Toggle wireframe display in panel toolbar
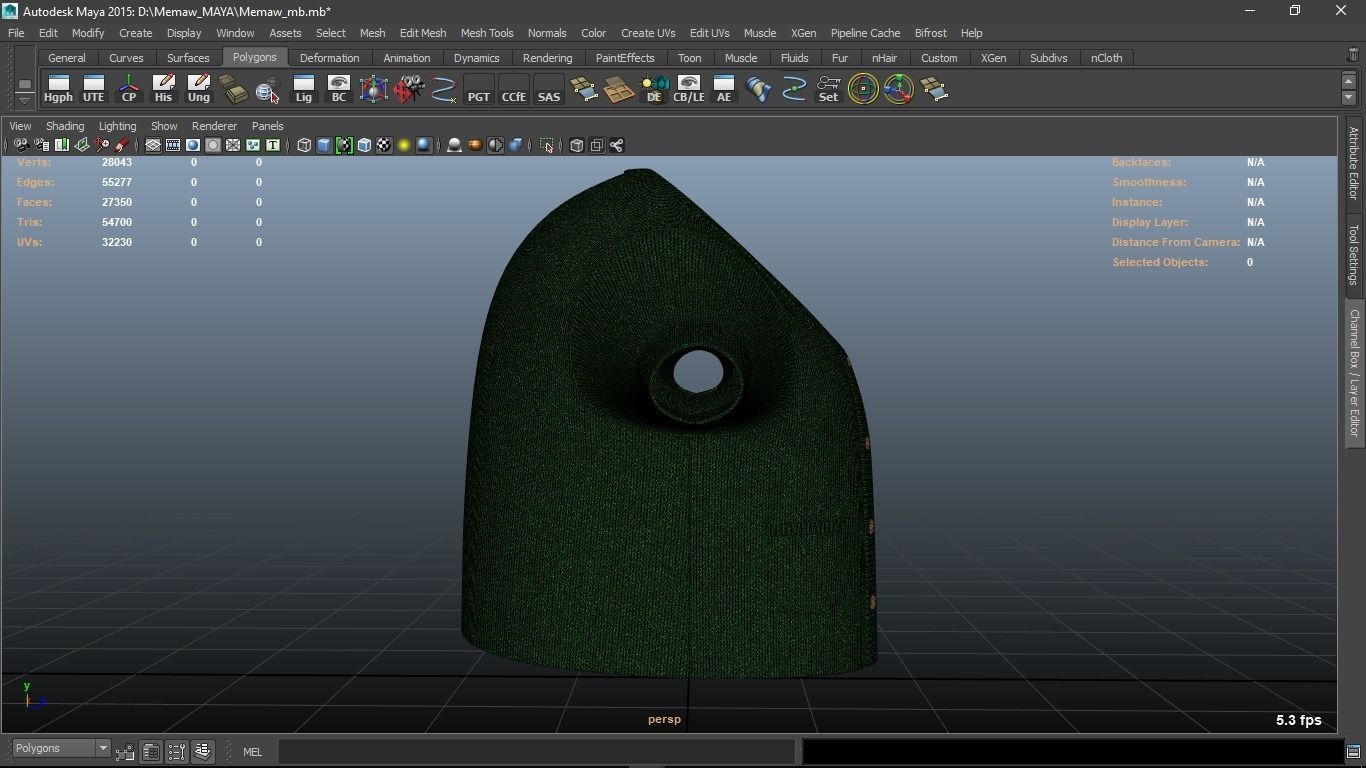This screenshot has height=768, width=1366. (x=304, y=145)
